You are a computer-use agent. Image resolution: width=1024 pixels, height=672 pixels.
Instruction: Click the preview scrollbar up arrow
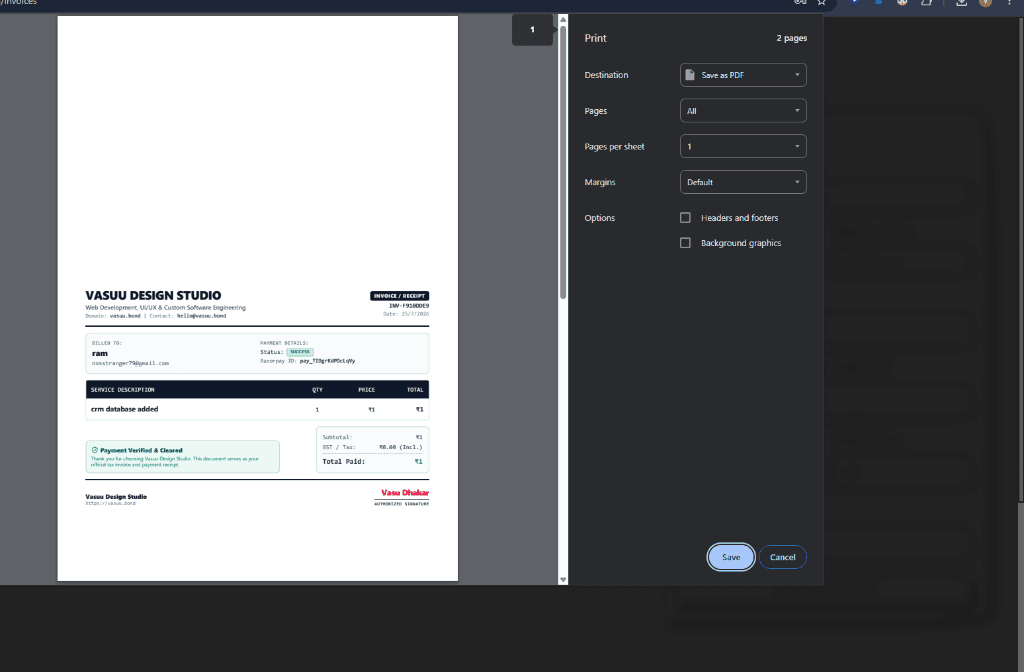[x=563, y=20]
